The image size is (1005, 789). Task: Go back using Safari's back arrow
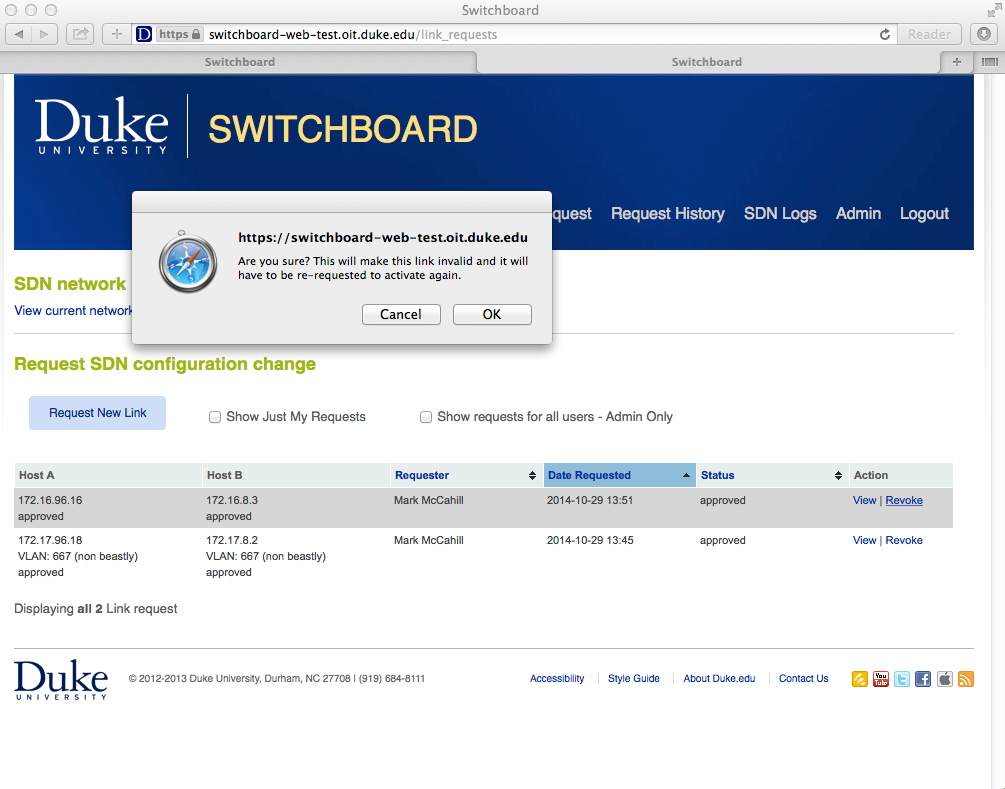tap(19, 34)
